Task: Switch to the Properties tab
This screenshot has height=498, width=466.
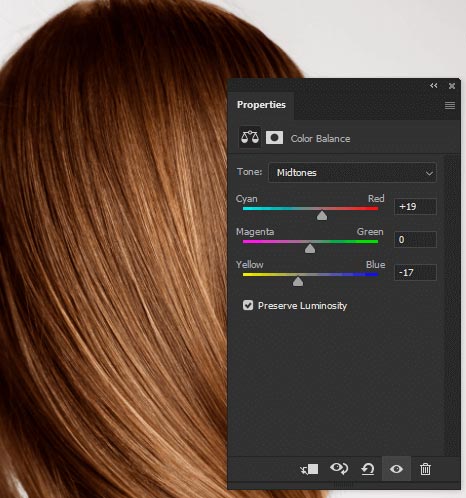Action: pos(261,105)
